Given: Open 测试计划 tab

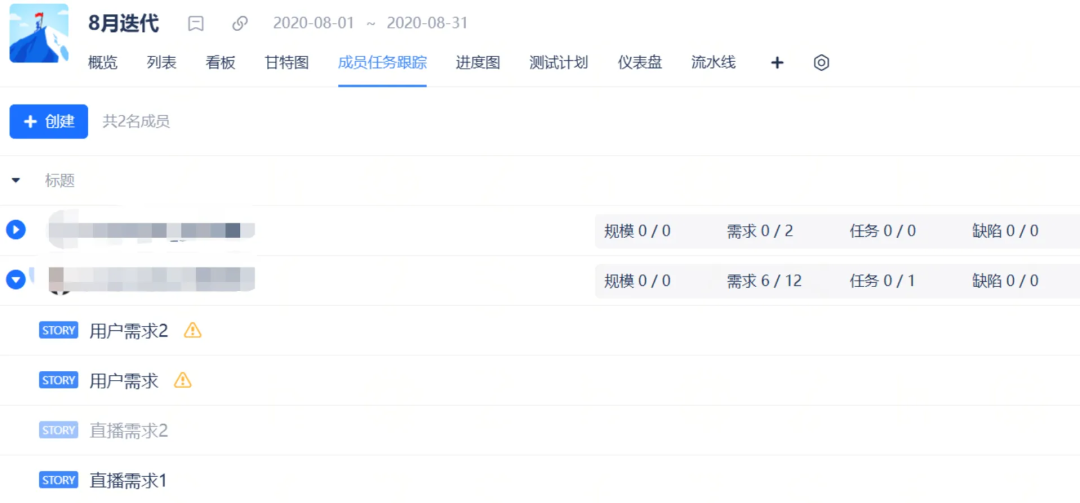Looking at the screenshot, I should [559, 63].
